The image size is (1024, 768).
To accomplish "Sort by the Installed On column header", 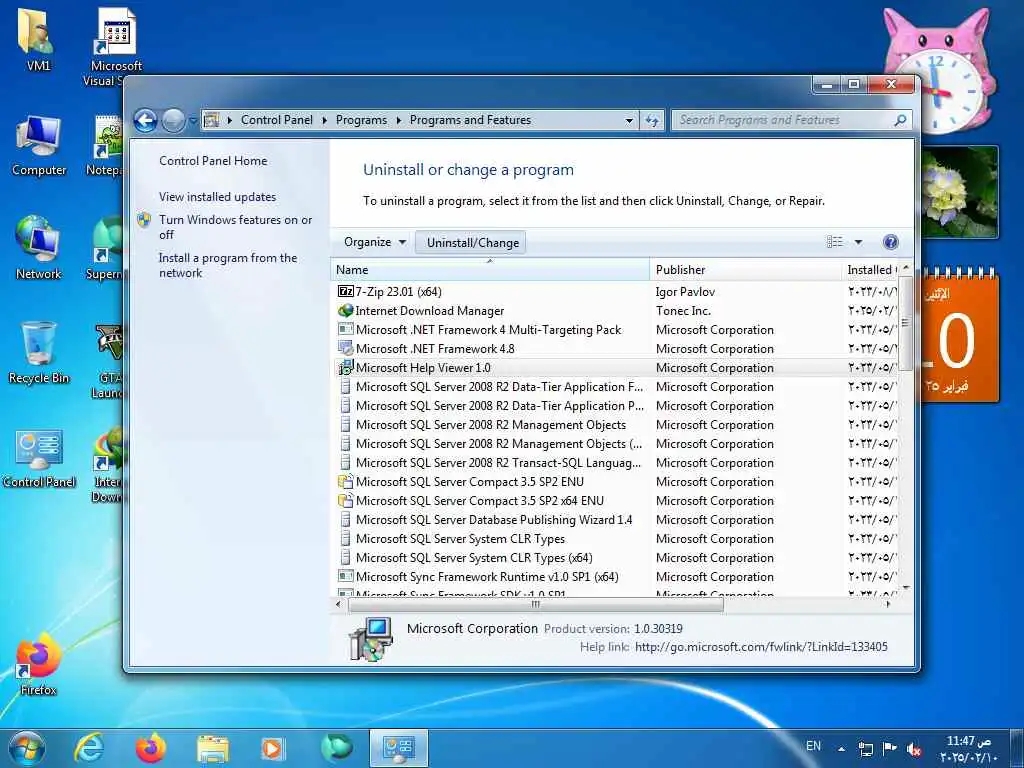I will coord(871,270).
